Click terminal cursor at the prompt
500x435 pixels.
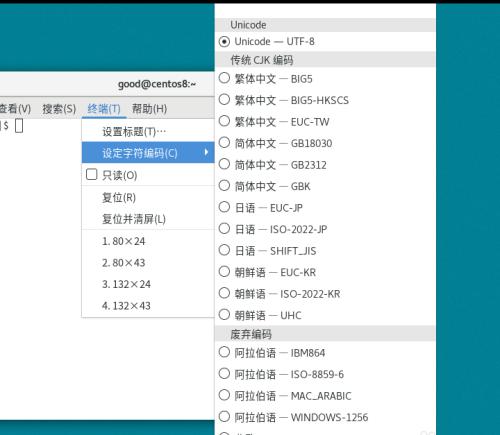(x=19, y=126)
